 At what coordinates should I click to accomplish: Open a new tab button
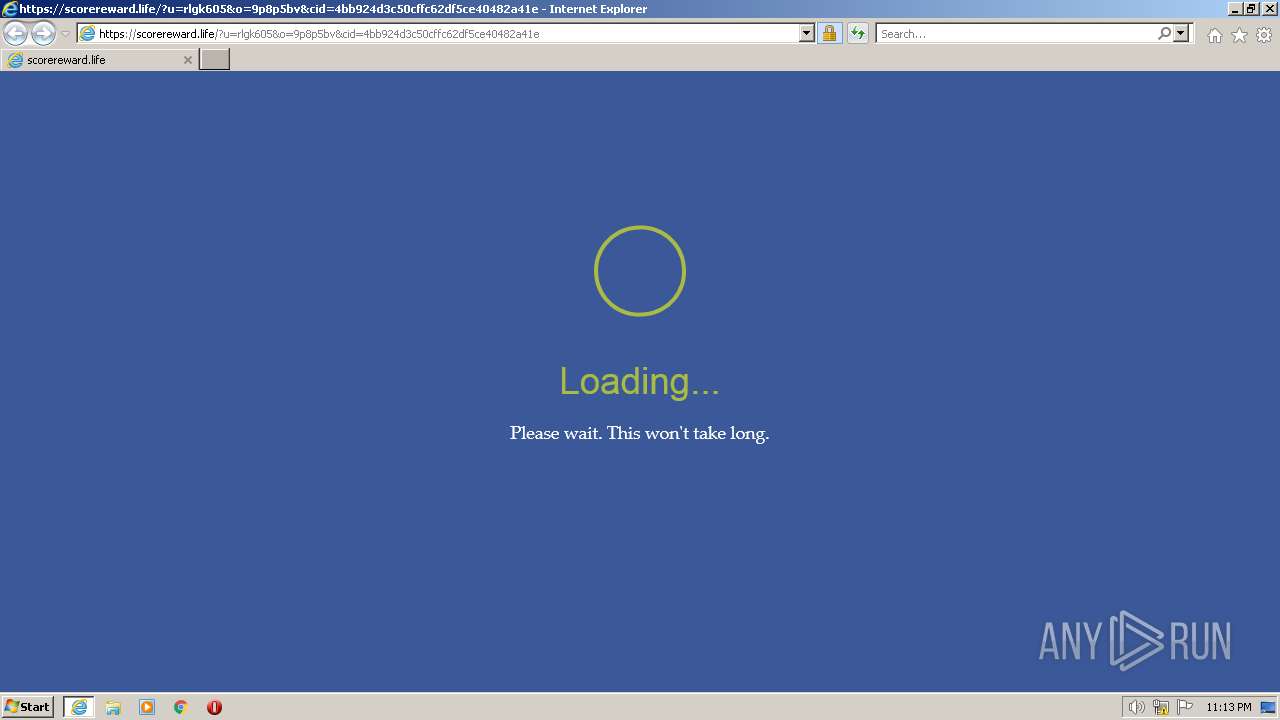click(x=215, y=60)
